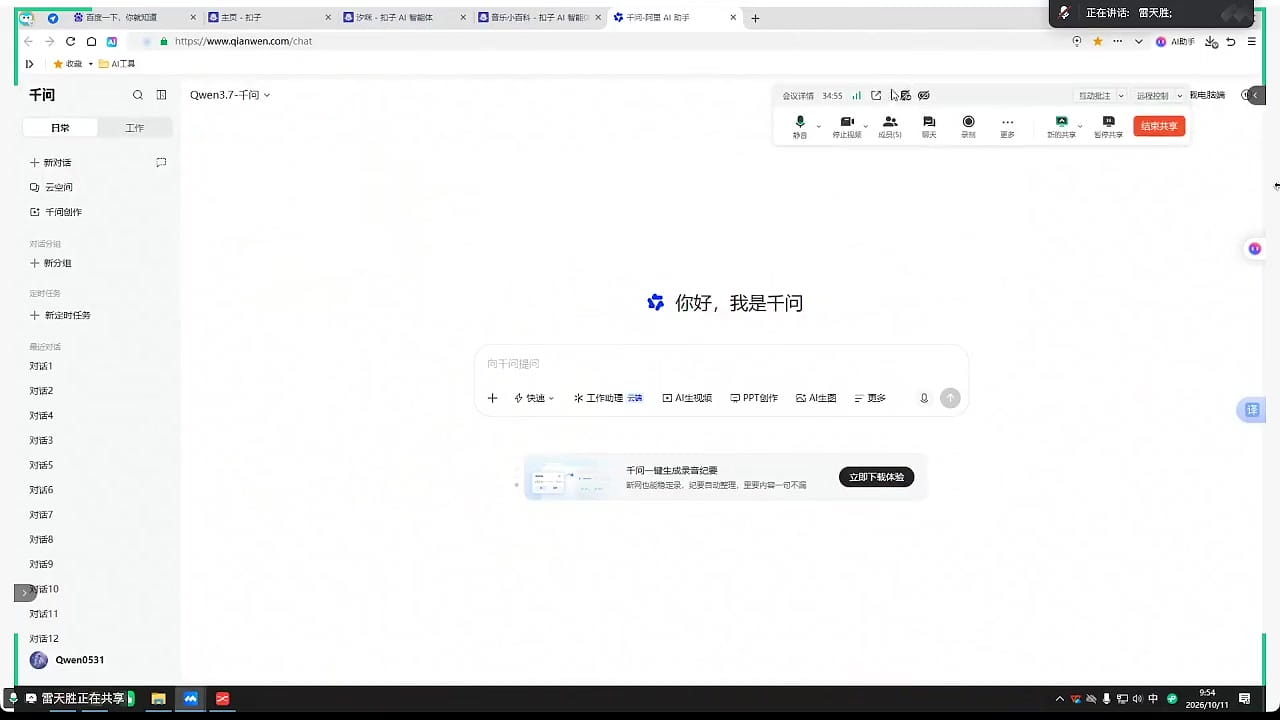The height and width of the screenshot is (720, 1280).
Task: Expand the 更多 tools menu in chat box
Action: (870, 398)
